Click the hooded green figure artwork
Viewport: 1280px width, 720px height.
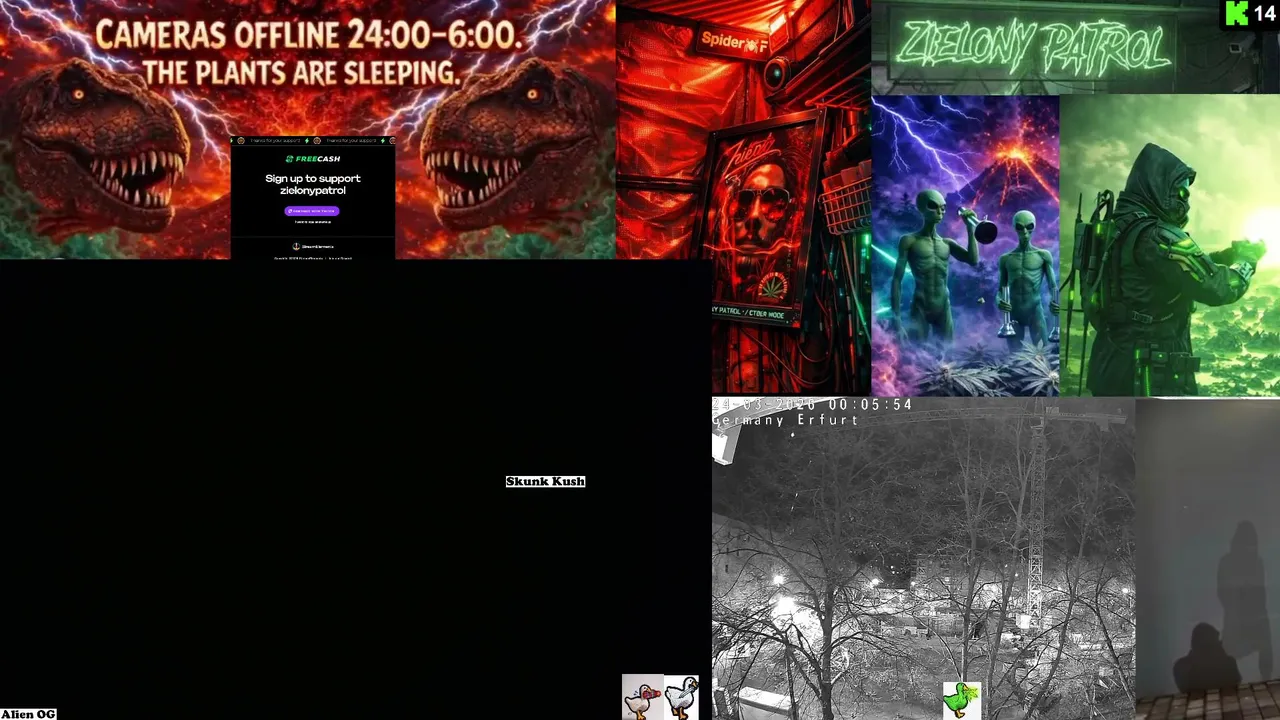pyautogui.click(x=1169, y=246)
